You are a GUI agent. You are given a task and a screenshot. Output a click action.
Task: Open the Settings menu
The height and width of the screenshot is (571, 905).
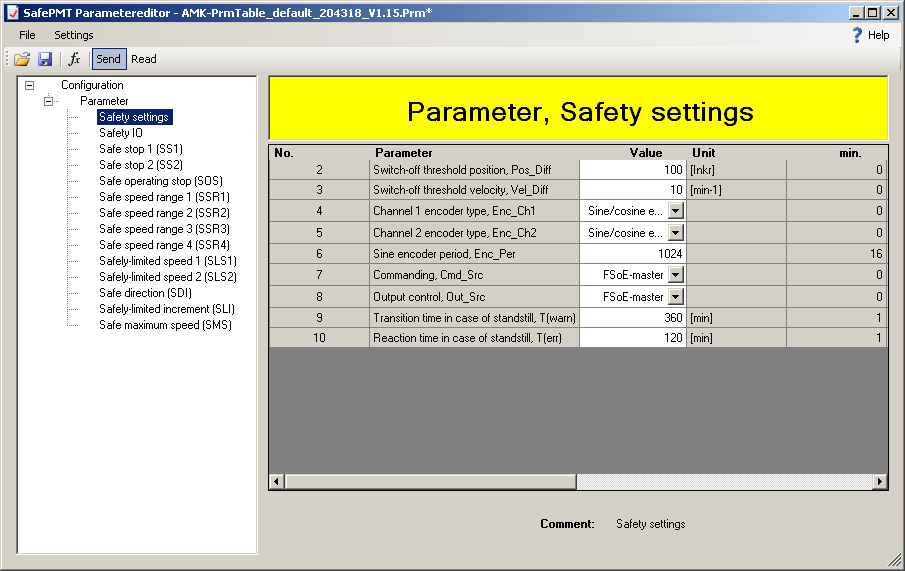point(74,35)
